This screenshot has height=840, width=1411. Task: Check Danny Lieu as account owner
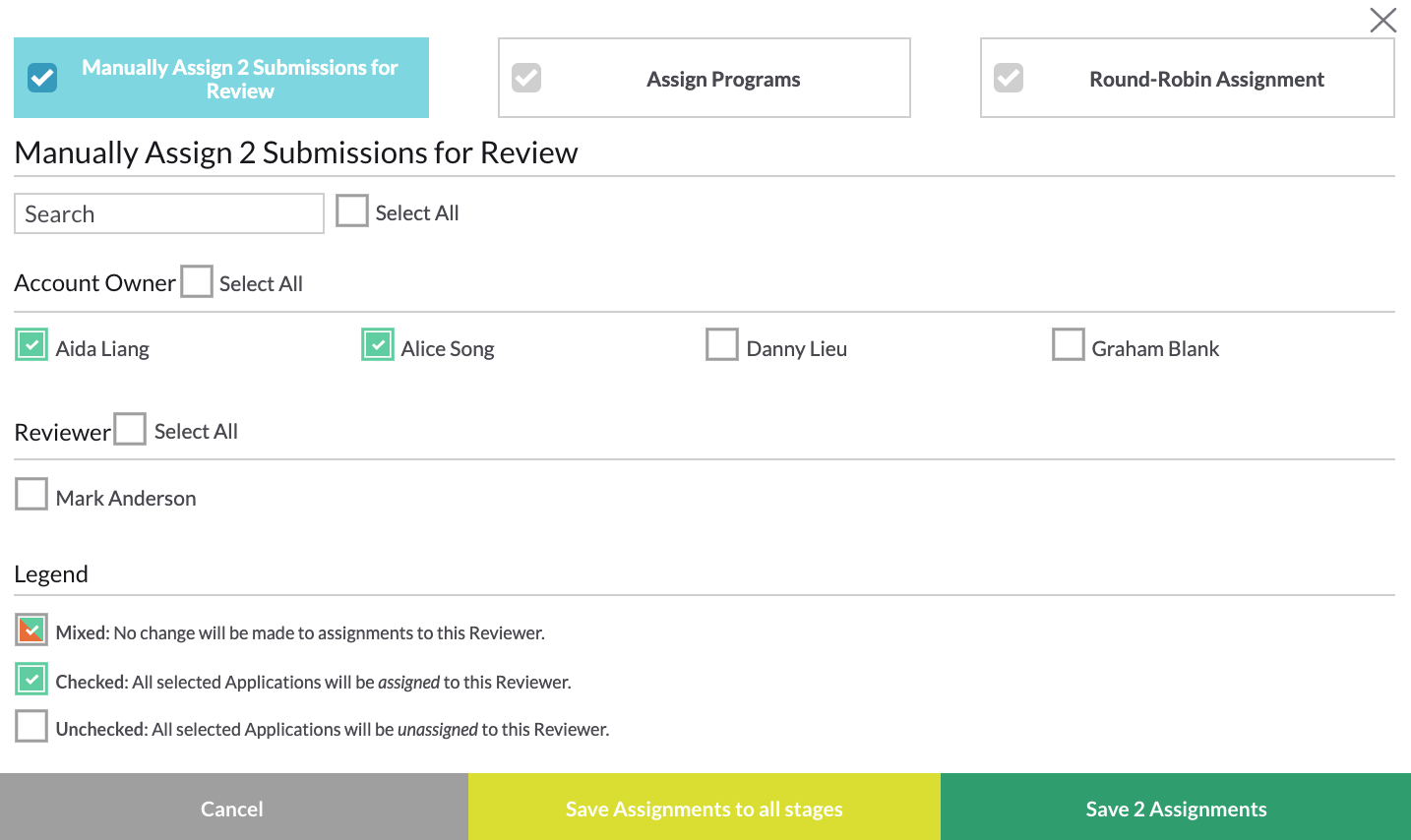pyautogui.click(x=722, y=344)
